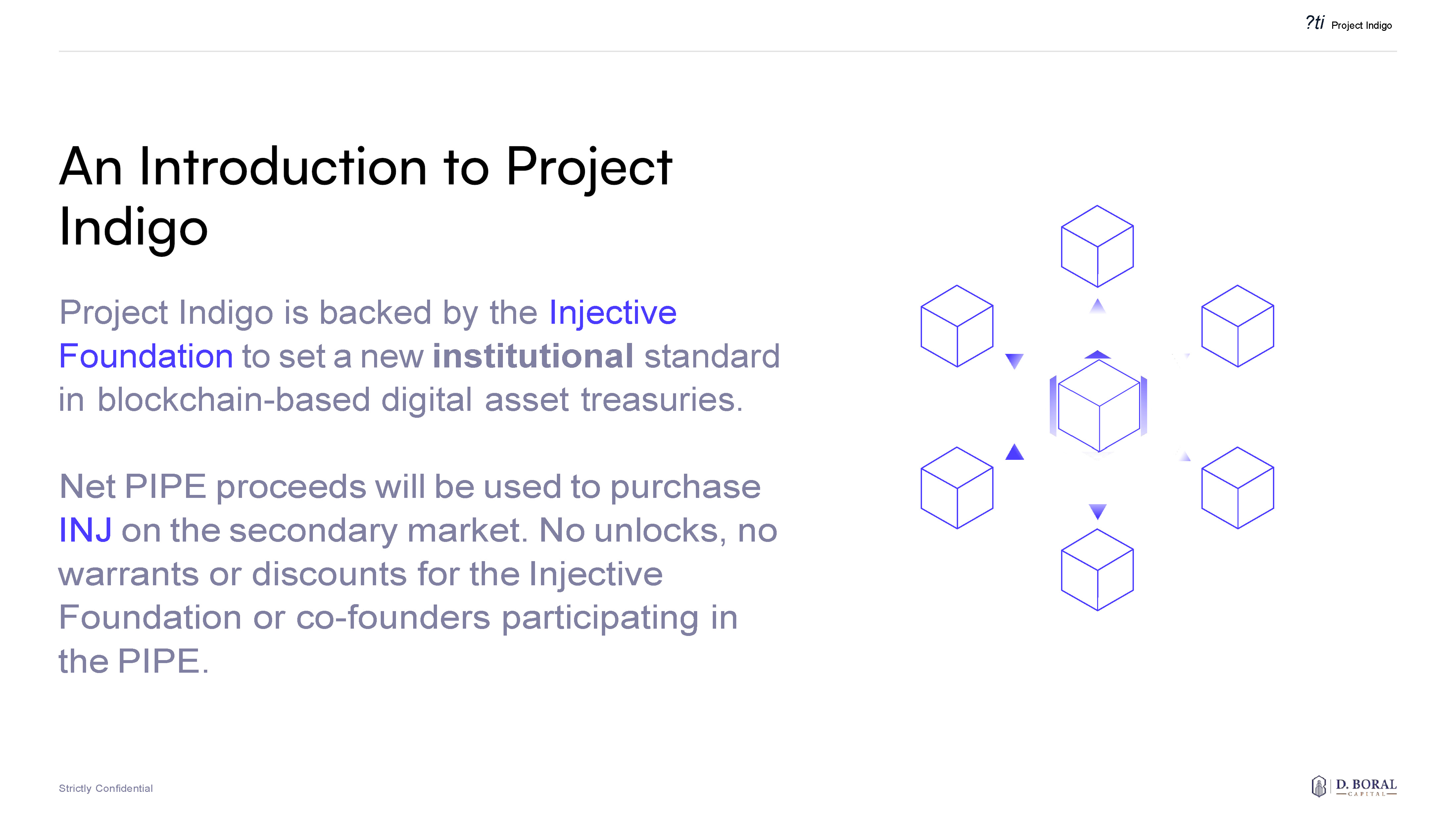Screen dimensions: 1456x819
Task: Click the upper-left cube outline
Action: pyautogui.click(x=956, y=326)
